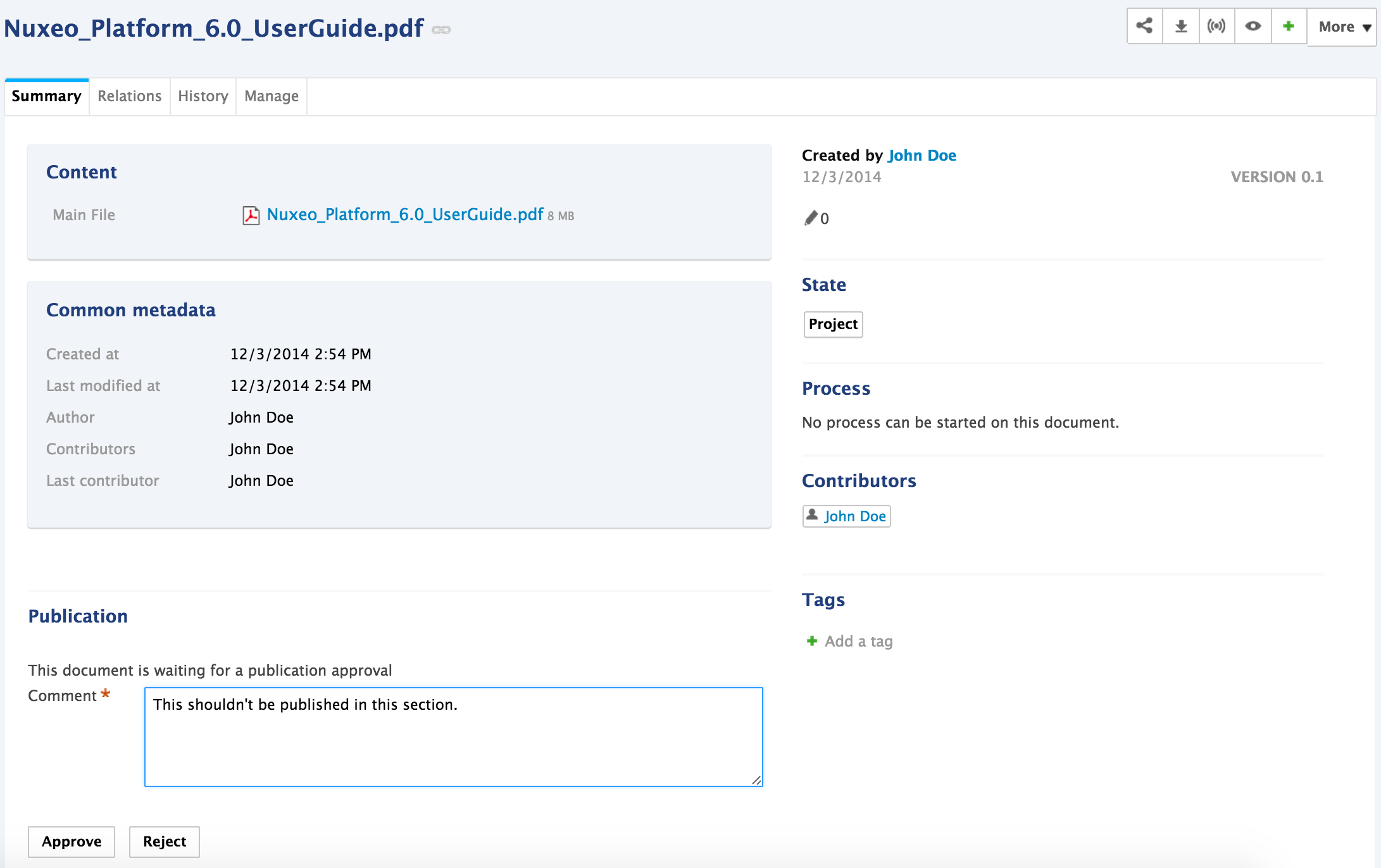Click the user icon in the Contributors badge
Image resolution: width=1381 pixels, height=868 pixels.
coord(812,515)
